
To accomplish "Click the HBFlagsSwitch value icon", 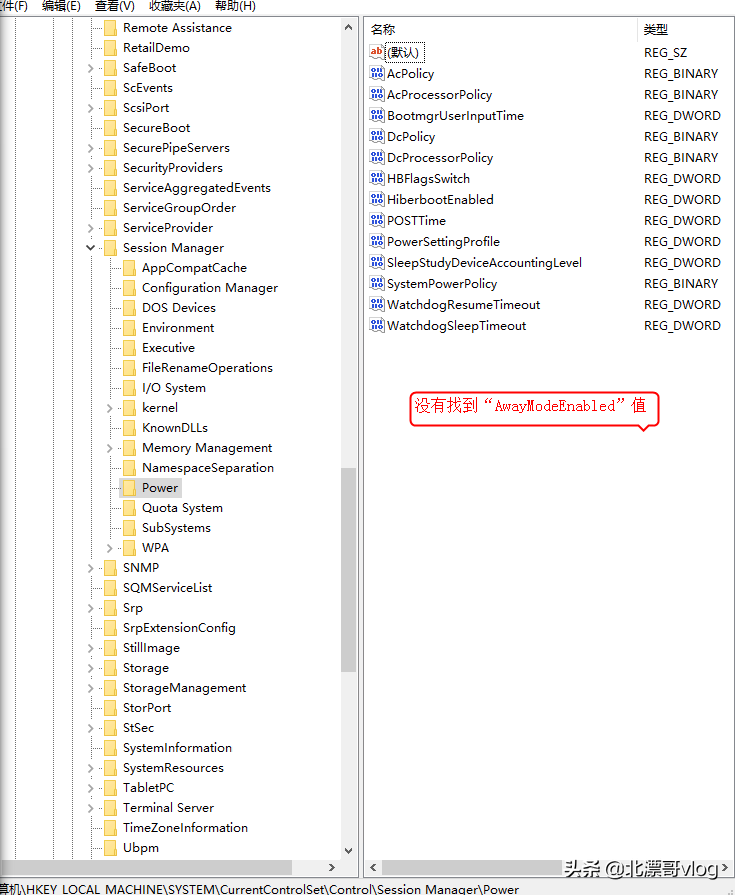I will pyautogui.click(x=377, y=178).
